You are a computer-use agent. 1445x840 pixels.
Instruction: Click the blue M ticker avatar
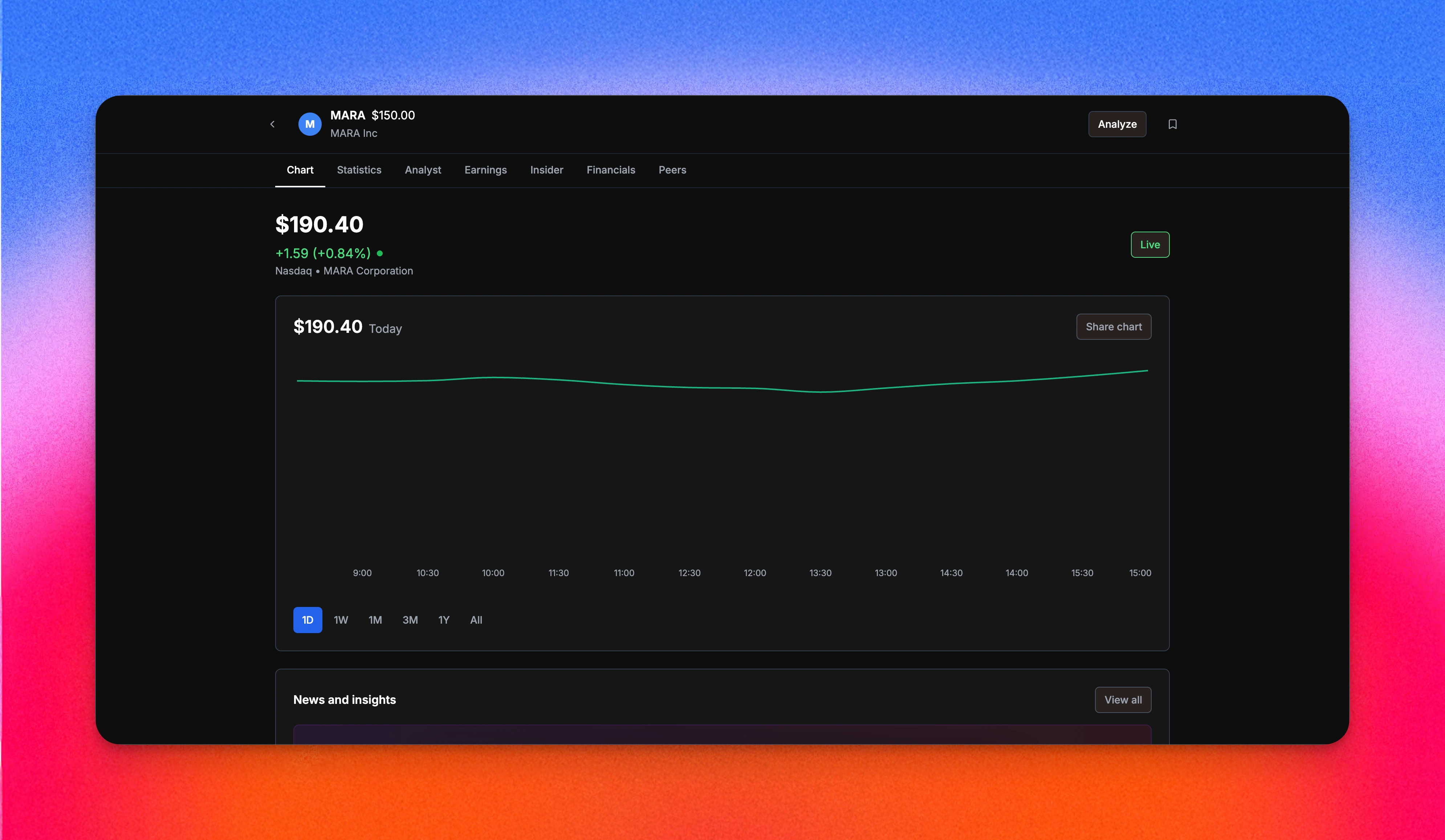(x=310, y=124)
